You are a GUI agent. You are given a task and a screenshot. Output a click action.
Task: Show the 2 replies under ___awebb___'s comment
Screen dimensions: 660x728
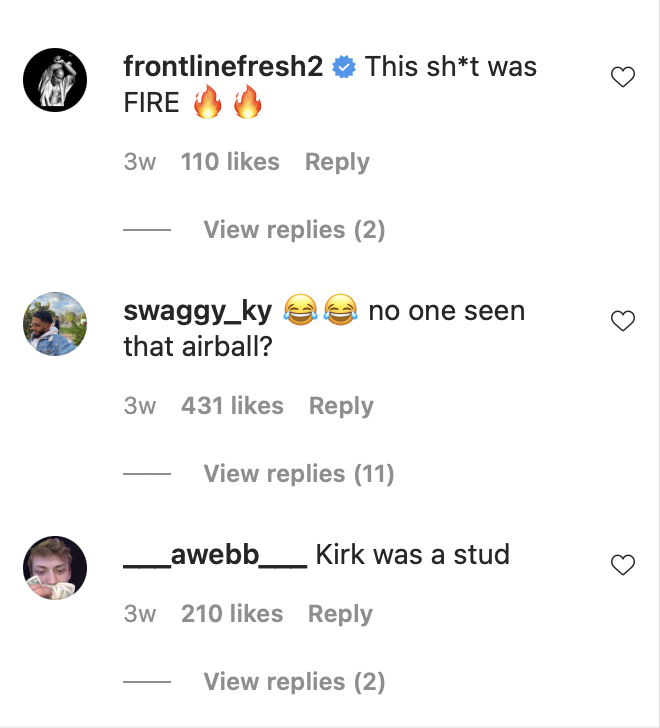pos(294,682)
